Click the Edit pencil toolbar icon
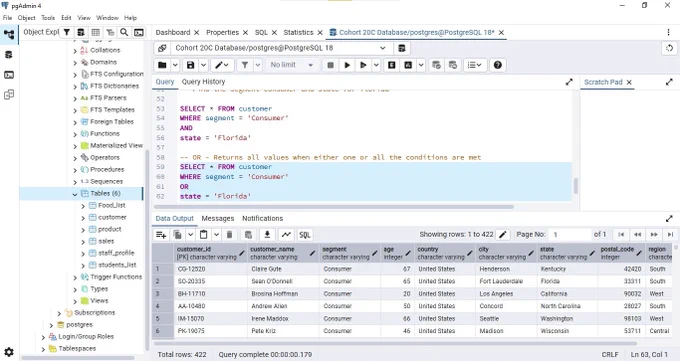This screenshot has width=680, height=361. pos(222,65)
